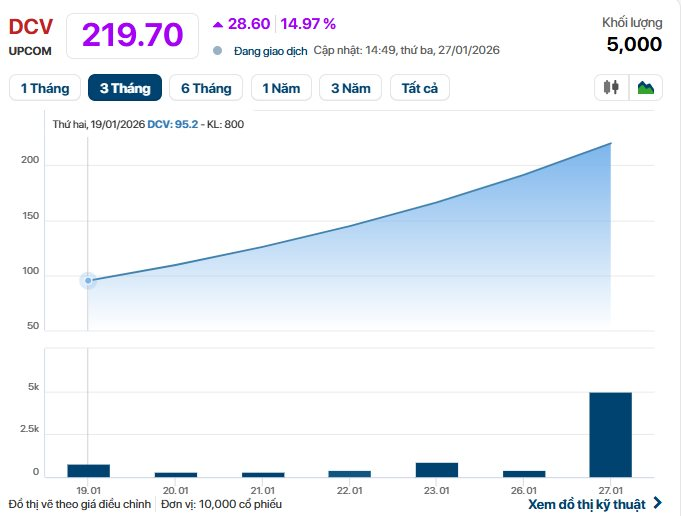Click the 23.01 volume bar
The height and width of the screenshot is (516, 681).
[436, 469]
